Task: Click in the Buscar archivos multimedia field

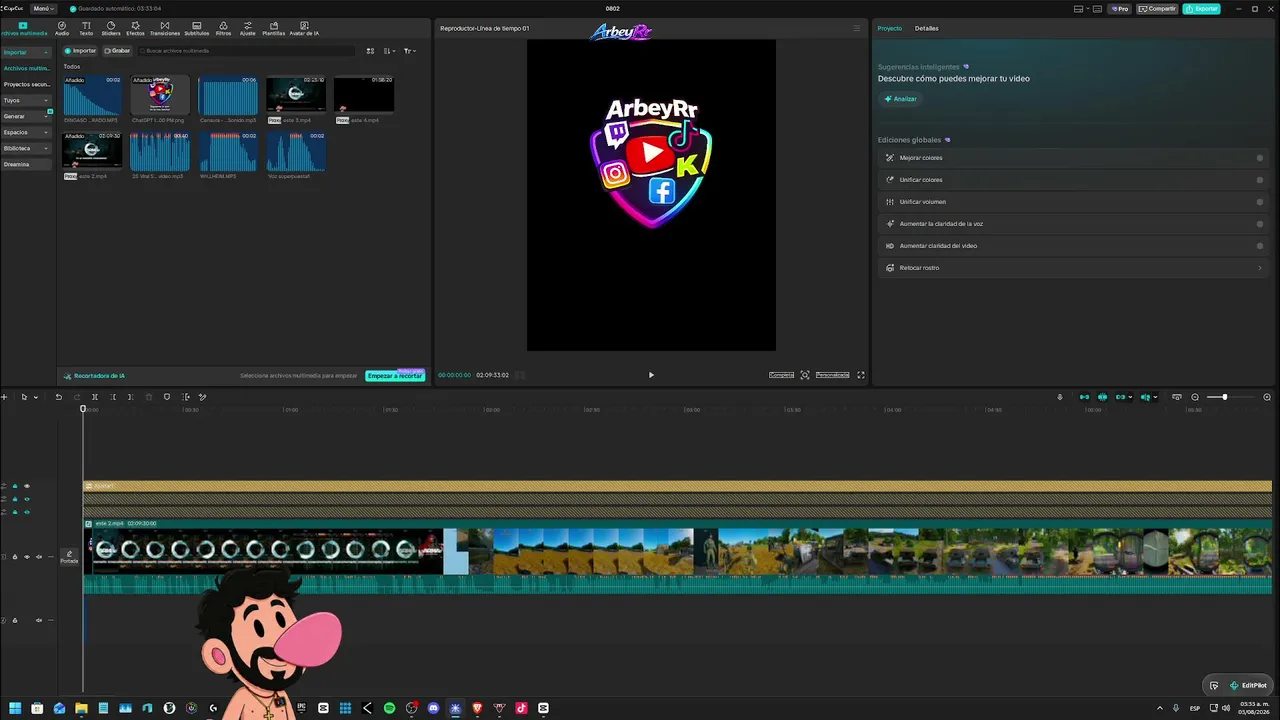Action: 246,51
